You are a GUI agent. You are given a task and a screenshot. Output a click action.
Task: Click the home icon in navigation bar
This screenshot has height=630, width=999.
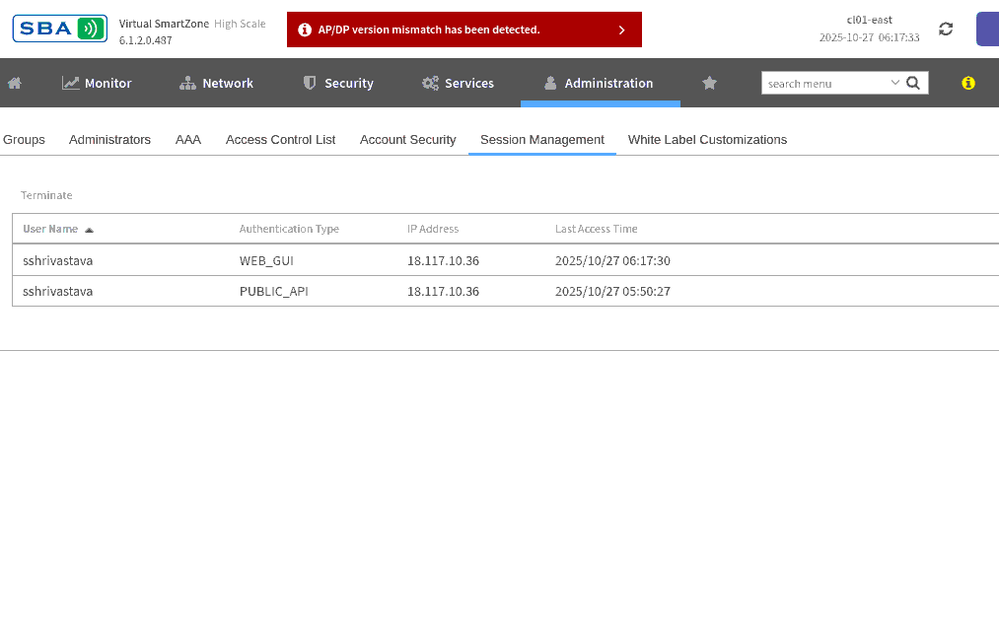point(15,84)
